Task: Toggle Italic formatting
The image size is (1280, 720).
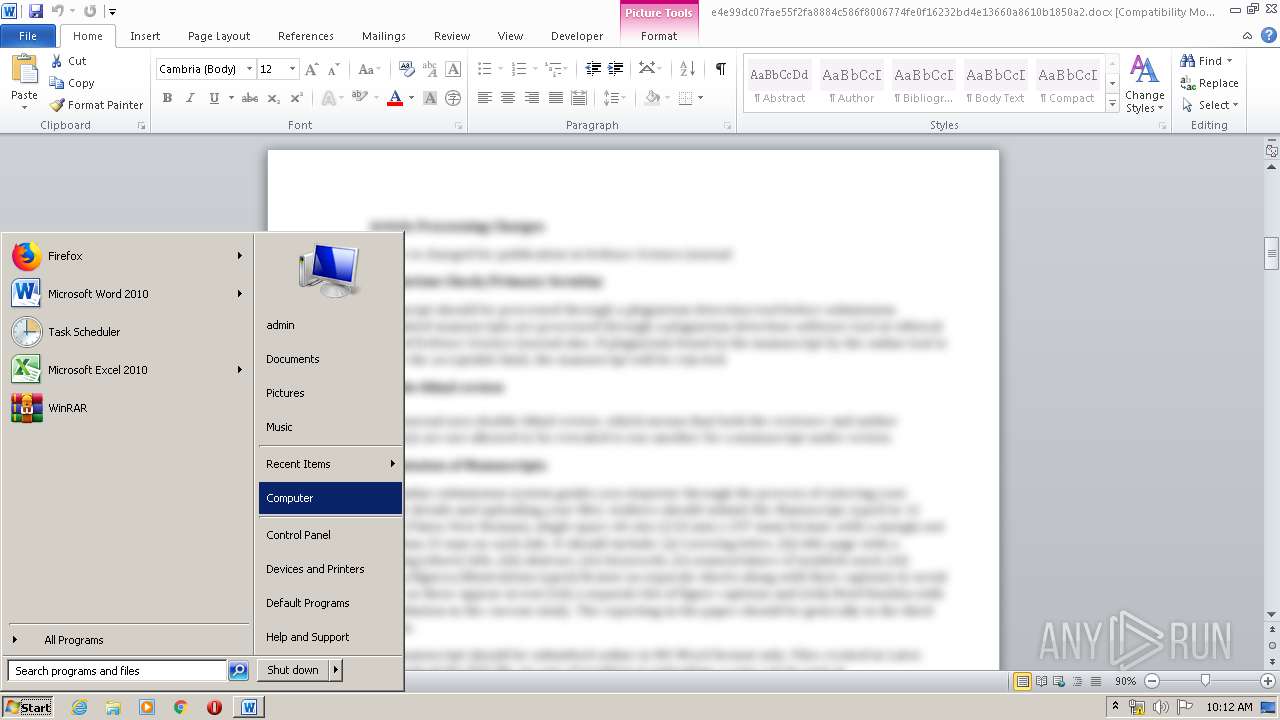Action: click(x=190, y=98)
